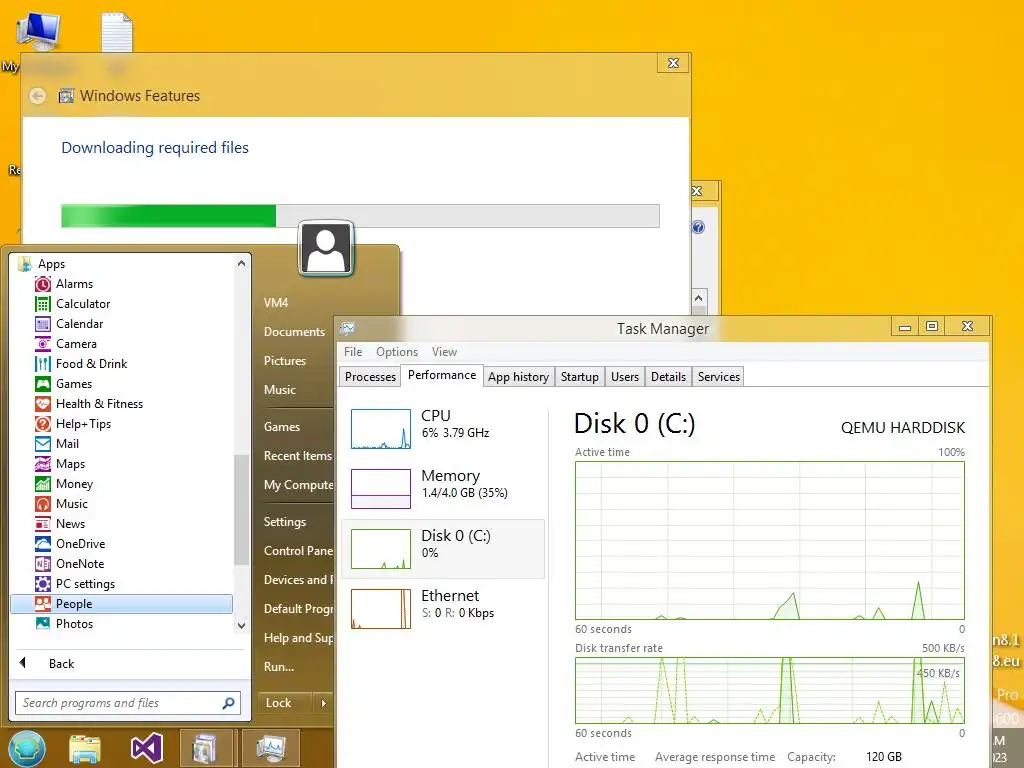Select the highlighted People app
The width and height of the screenshot is (1024, 768).
(x=121, y=604)
